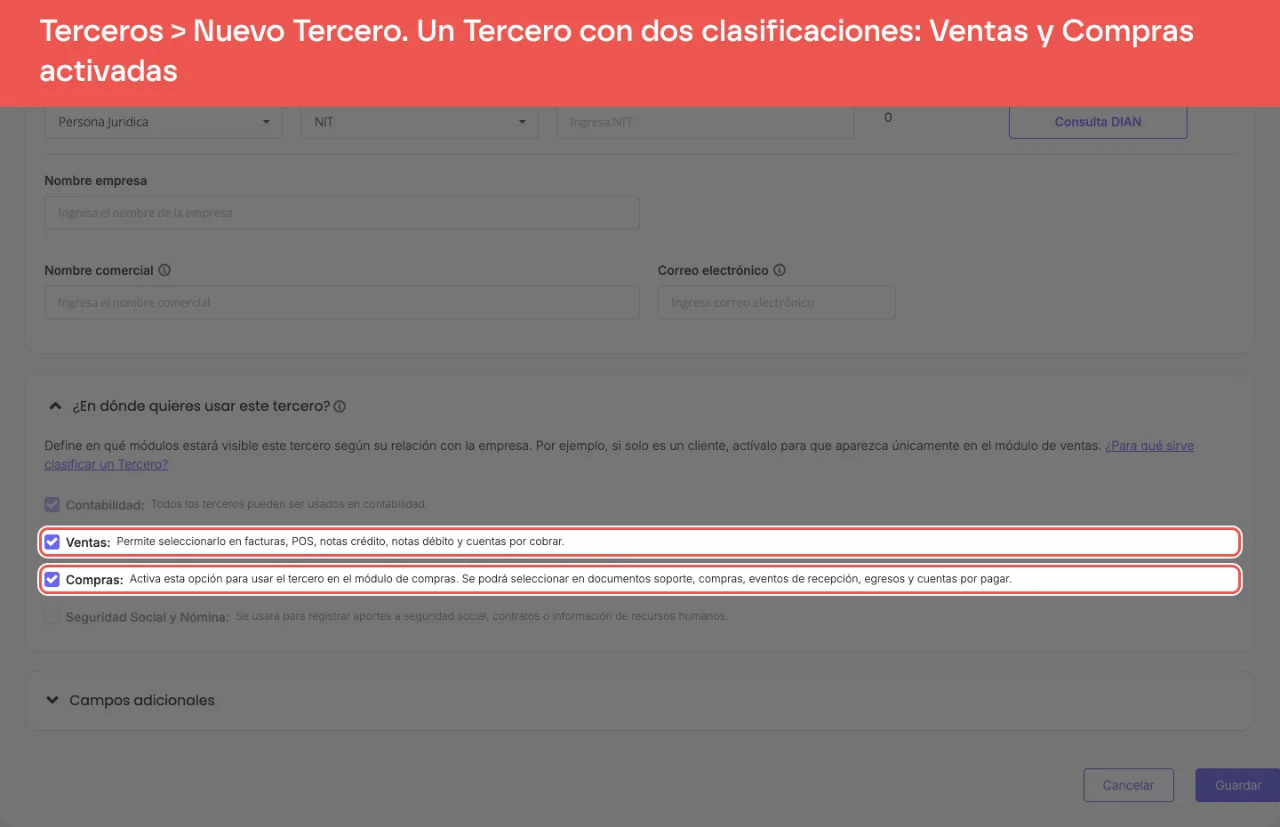Screen dimensions: 1280x827
Task: Focus the Nombre comercial input field
Action: (x=342, y=303)
